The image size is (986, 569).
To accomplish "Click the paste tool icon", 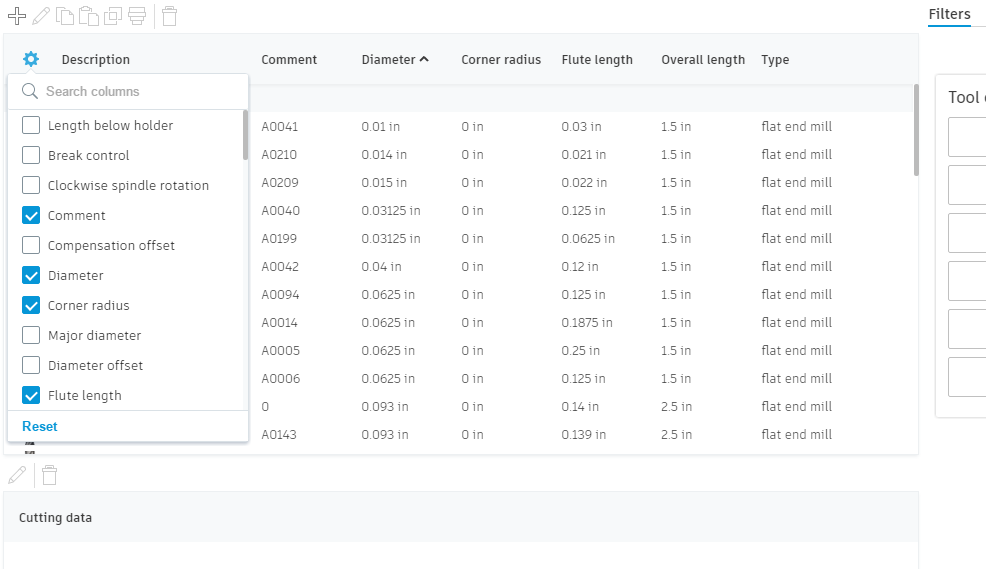I will pyautogui.click(x=89, y=16).
